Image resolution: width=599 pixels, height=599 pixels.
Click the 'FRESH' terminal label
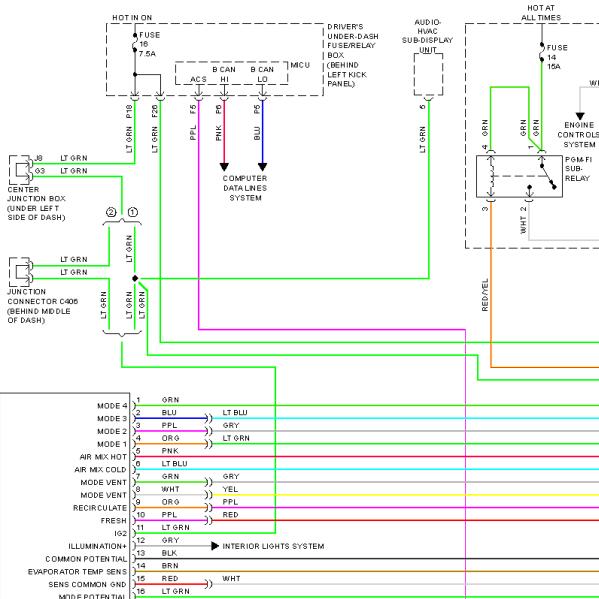[x=114, y=521]
